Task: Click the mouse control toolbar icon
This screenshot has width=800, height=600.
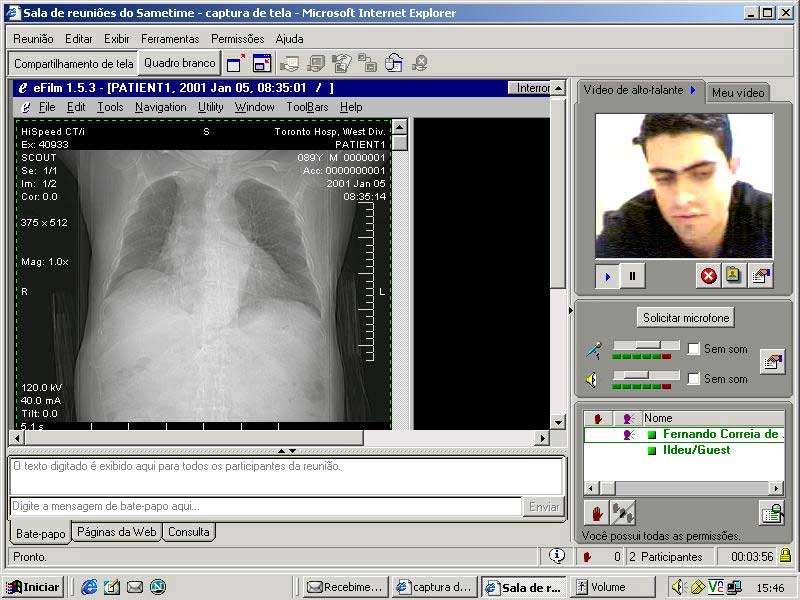Action: pyautogui.click(x=394, y=63)
